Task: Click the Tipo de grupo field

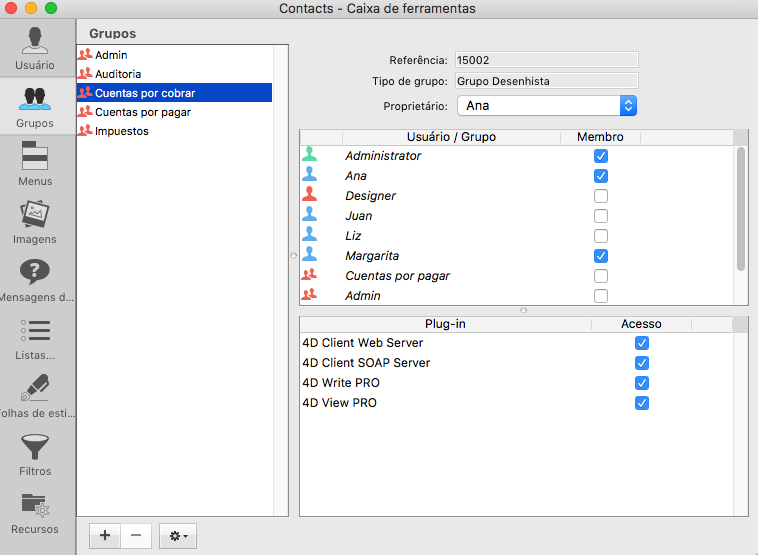Action: coord(547,81)
